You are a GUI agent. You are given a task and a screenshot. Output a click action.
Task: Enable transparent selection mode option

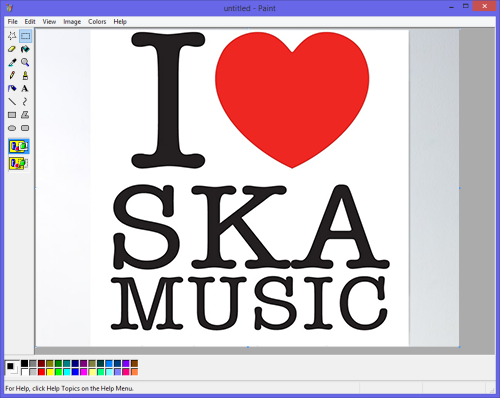coord(19,163)
